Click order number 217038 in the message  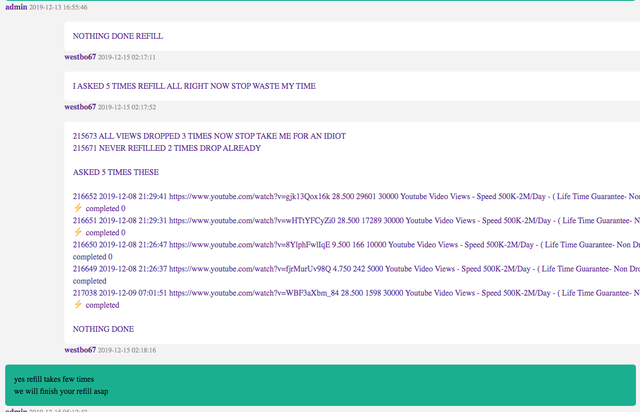[85, 293]
